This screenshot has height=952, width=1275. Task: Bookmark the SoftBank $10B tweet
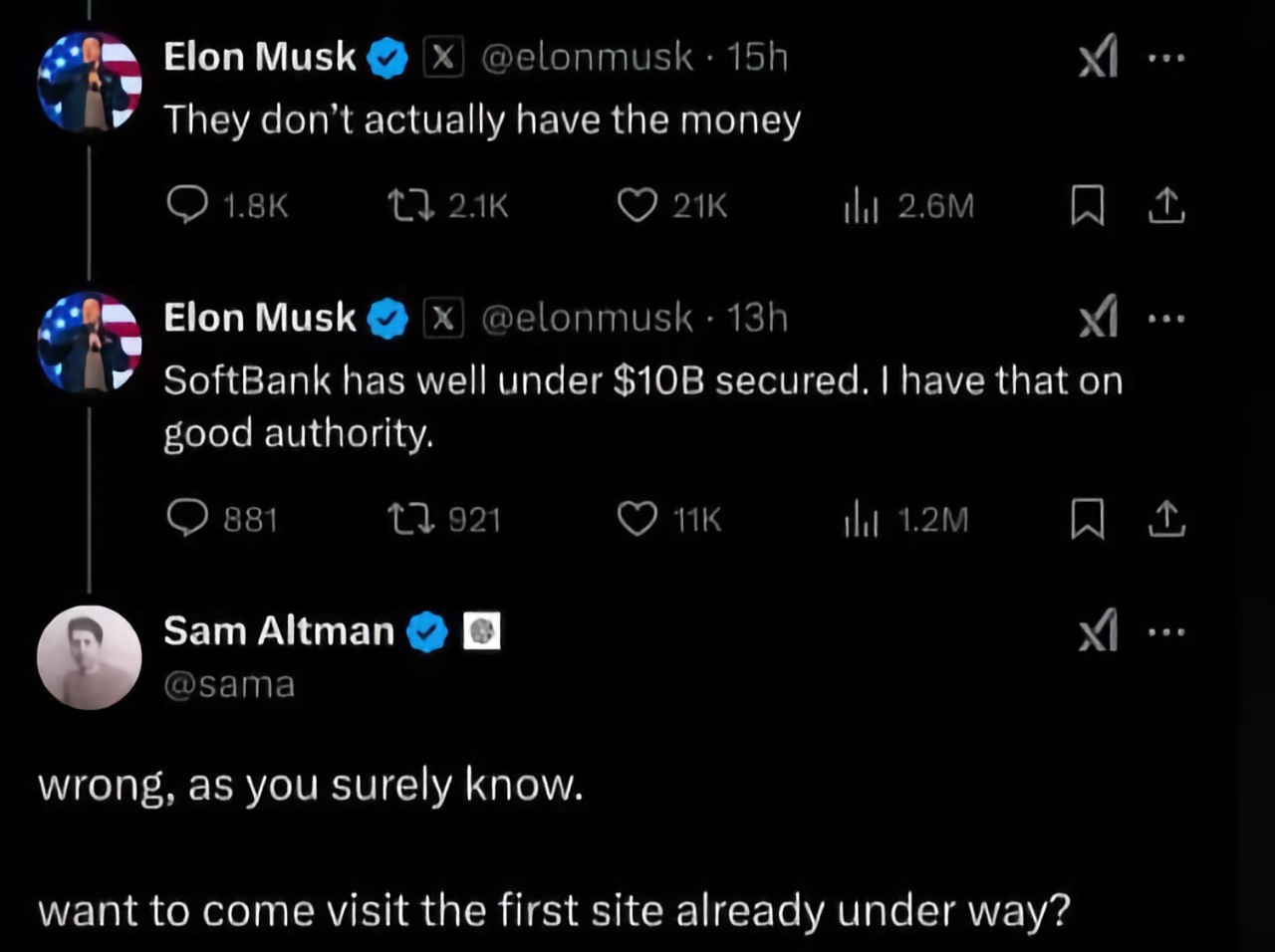[x=1087, y=519]
